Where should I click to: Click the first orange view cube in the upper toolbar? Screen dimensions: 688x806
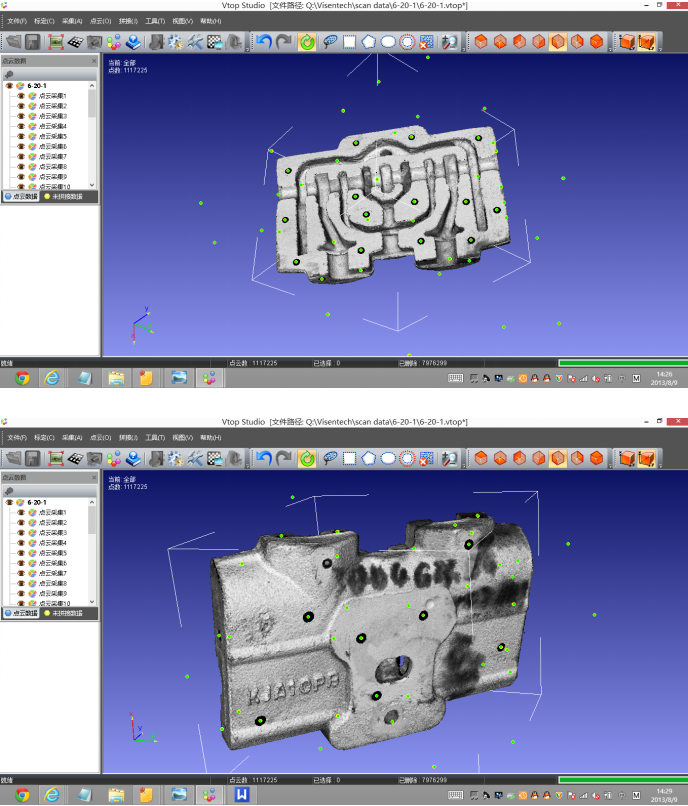click(480, 42)
